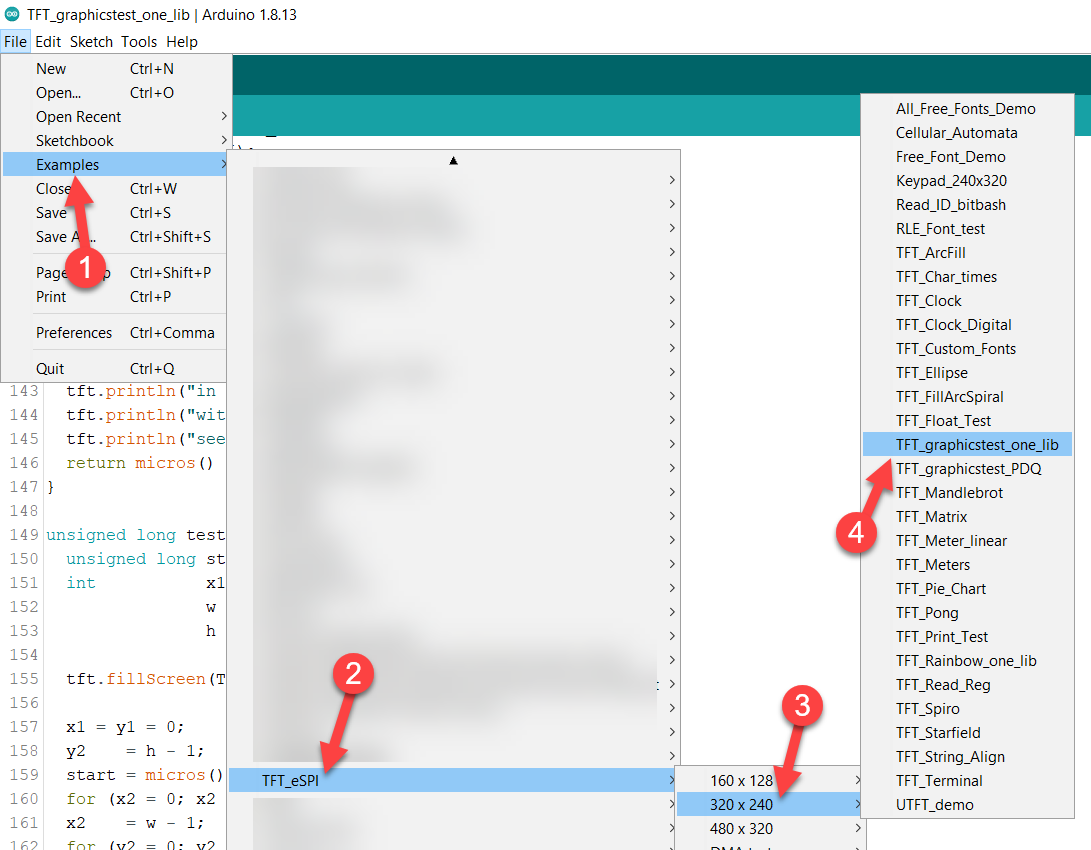Open Preferences from the File menu
The width and height of the screenshot is (1091, 850).
[115, 333]
